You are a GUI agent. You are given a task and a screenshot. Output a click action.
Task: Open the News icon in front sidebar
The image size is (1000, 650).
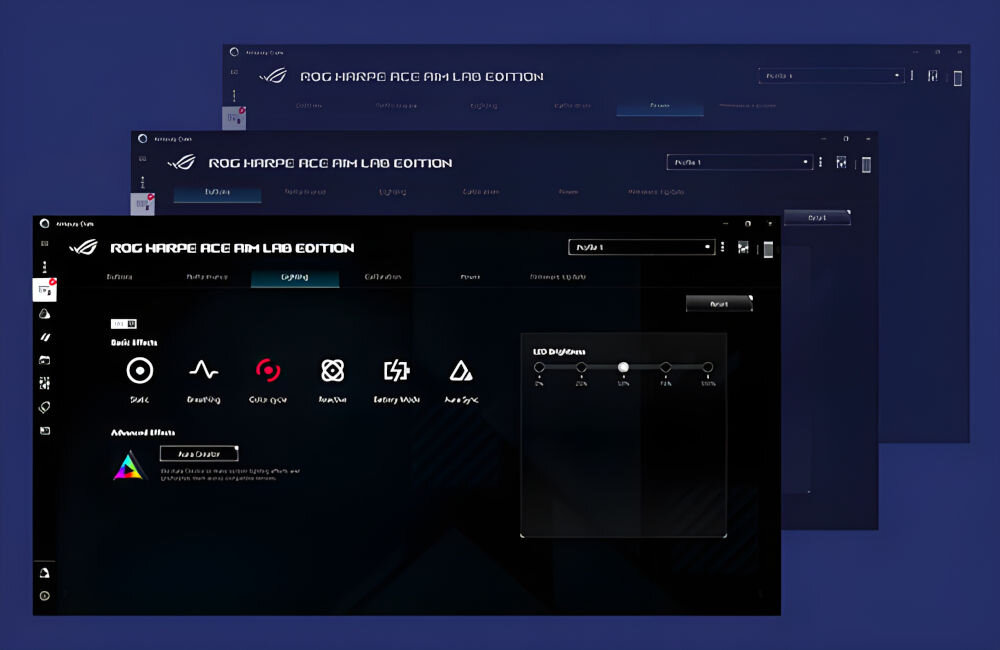coord(45,431)
